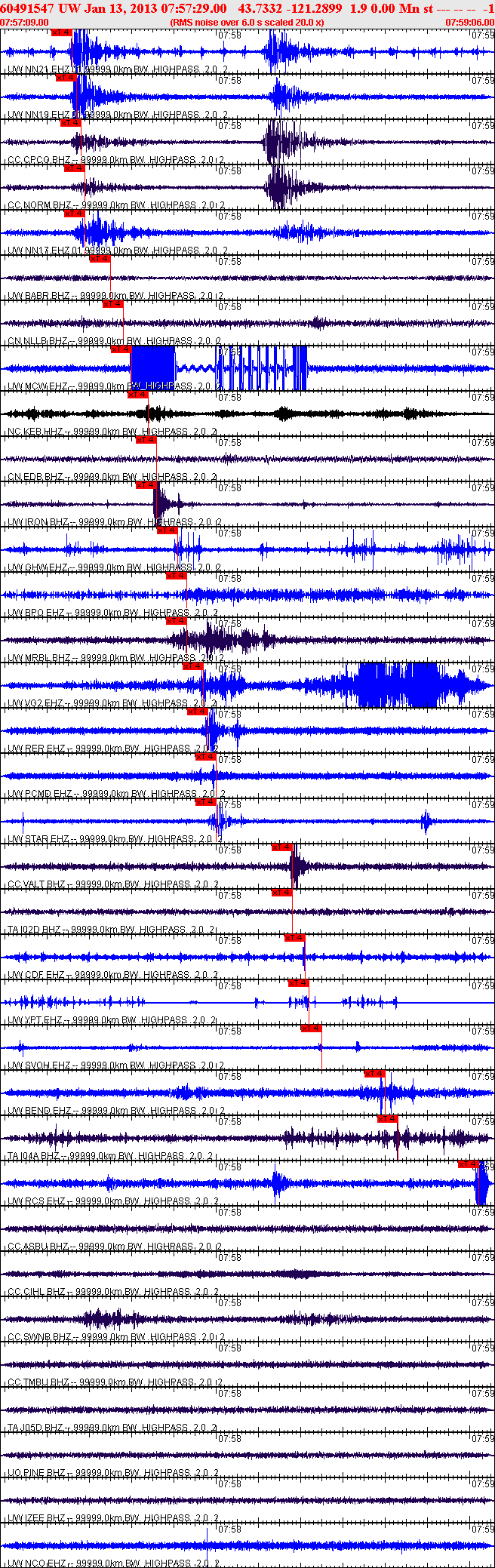Click the red pick flag on VG2 trace
495x1568 pixels.
pyautogui.click(x=193, y=666)
